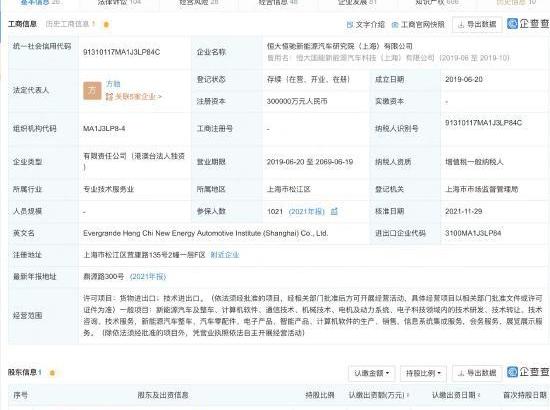Select credit code 91310117MA1J3LP84C under 统一社会信用代码
Screen dimensions: 550x410
[x=121, y=52]
